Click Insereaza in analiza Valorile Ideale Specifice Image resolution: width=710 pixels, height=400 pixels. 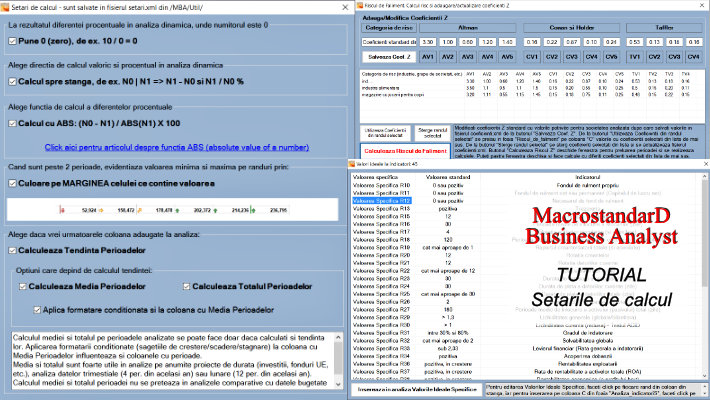click(x=417, y=390)
